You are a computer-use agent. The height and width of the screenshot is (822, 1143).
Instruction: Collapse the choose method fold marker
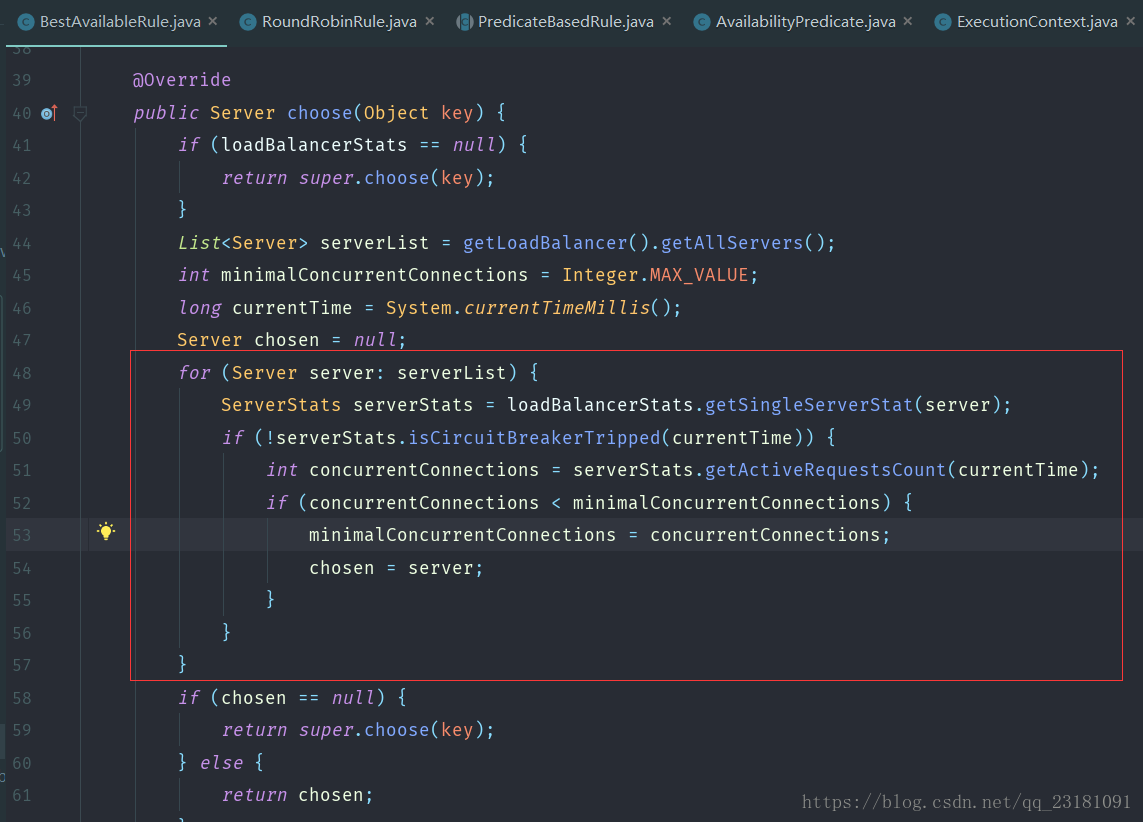tap(80, 113)
